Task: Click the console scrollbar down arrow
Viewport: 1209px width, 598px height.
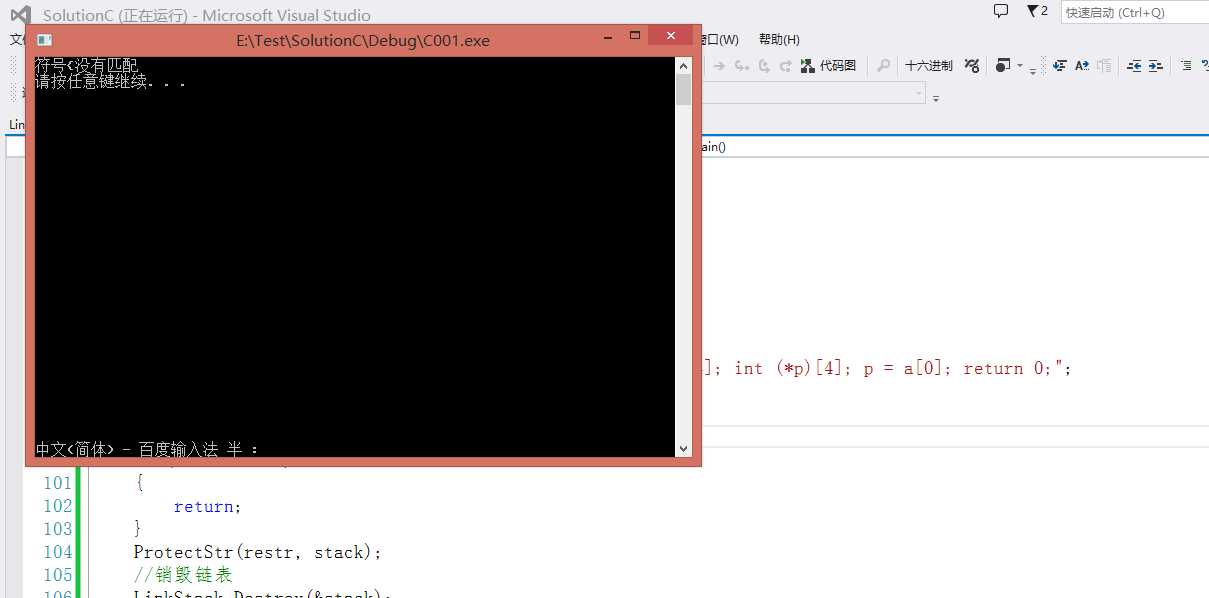Action: coord(684,449)
